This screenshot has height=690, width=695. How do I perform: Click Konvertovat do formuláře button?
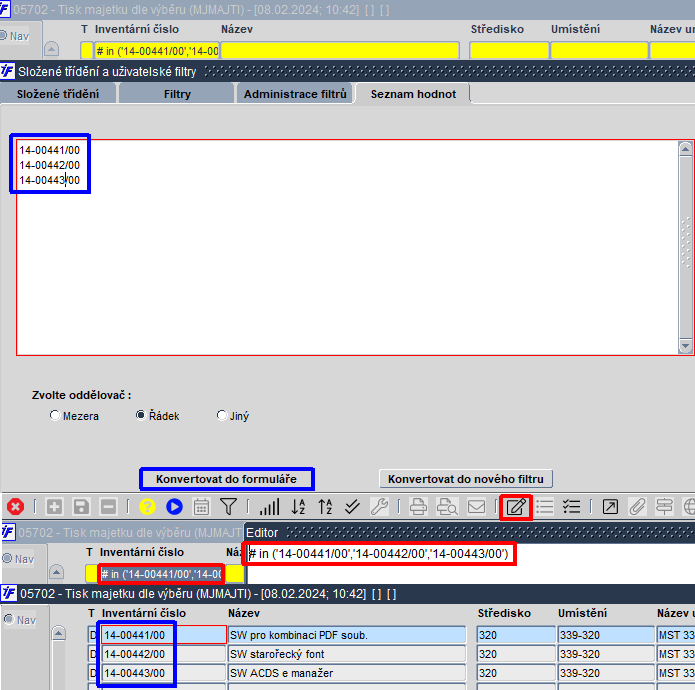[226, 479]
